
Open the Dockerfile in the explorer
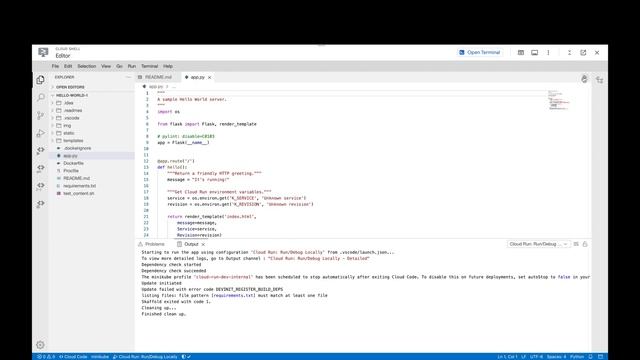73,163
